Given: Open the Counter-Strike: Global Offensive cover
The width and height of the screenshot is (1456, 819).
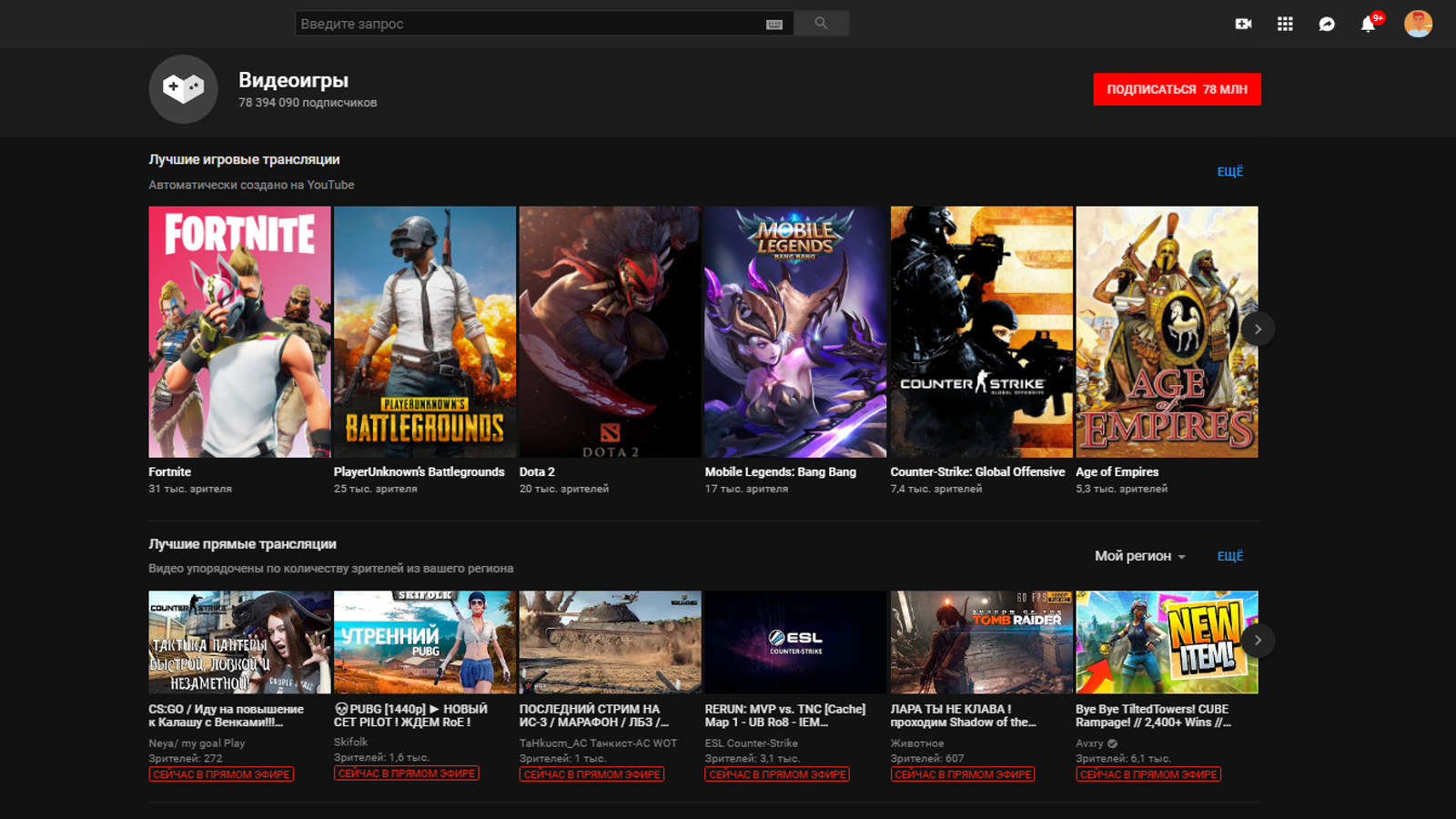Looking at the screenshot, I should click(982, 332).
